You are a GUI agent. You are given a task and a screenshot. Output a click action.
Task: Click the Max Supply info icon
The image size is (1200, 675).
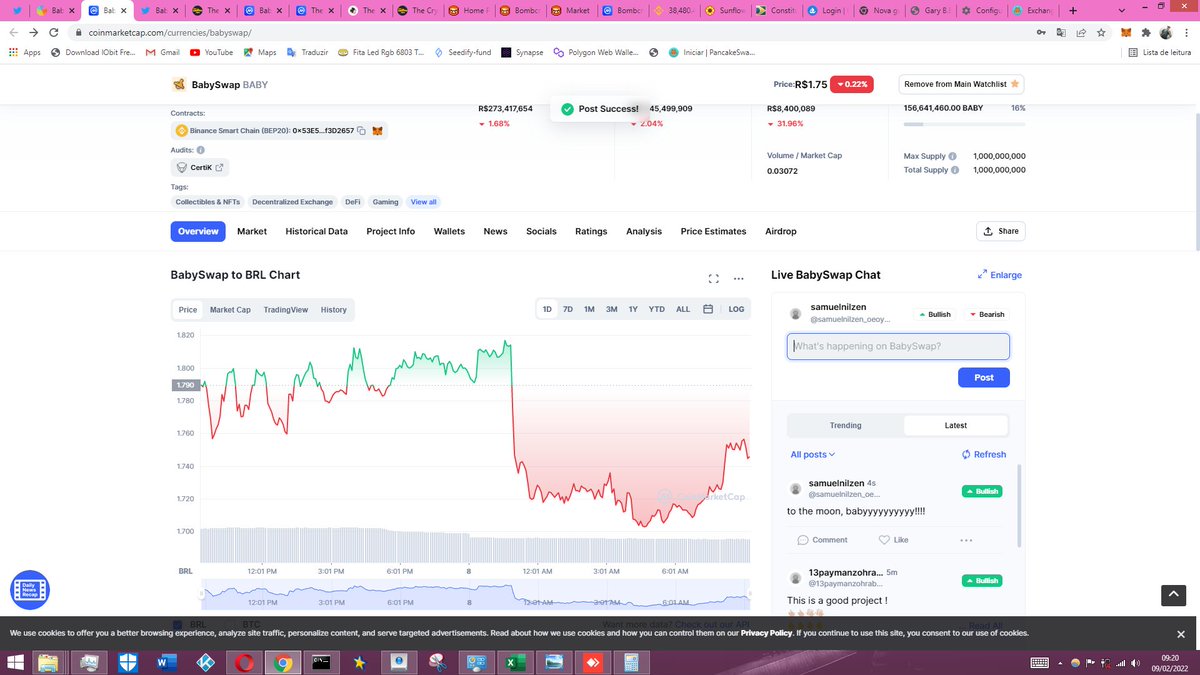[x=952, y=156]
